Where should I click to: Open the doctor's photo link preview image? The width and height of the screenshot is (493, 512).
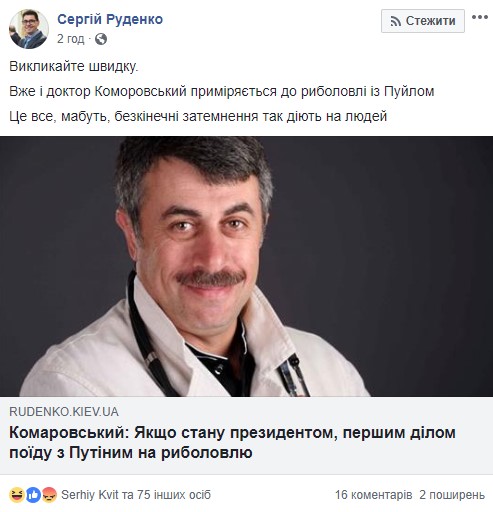pos(246,266)
